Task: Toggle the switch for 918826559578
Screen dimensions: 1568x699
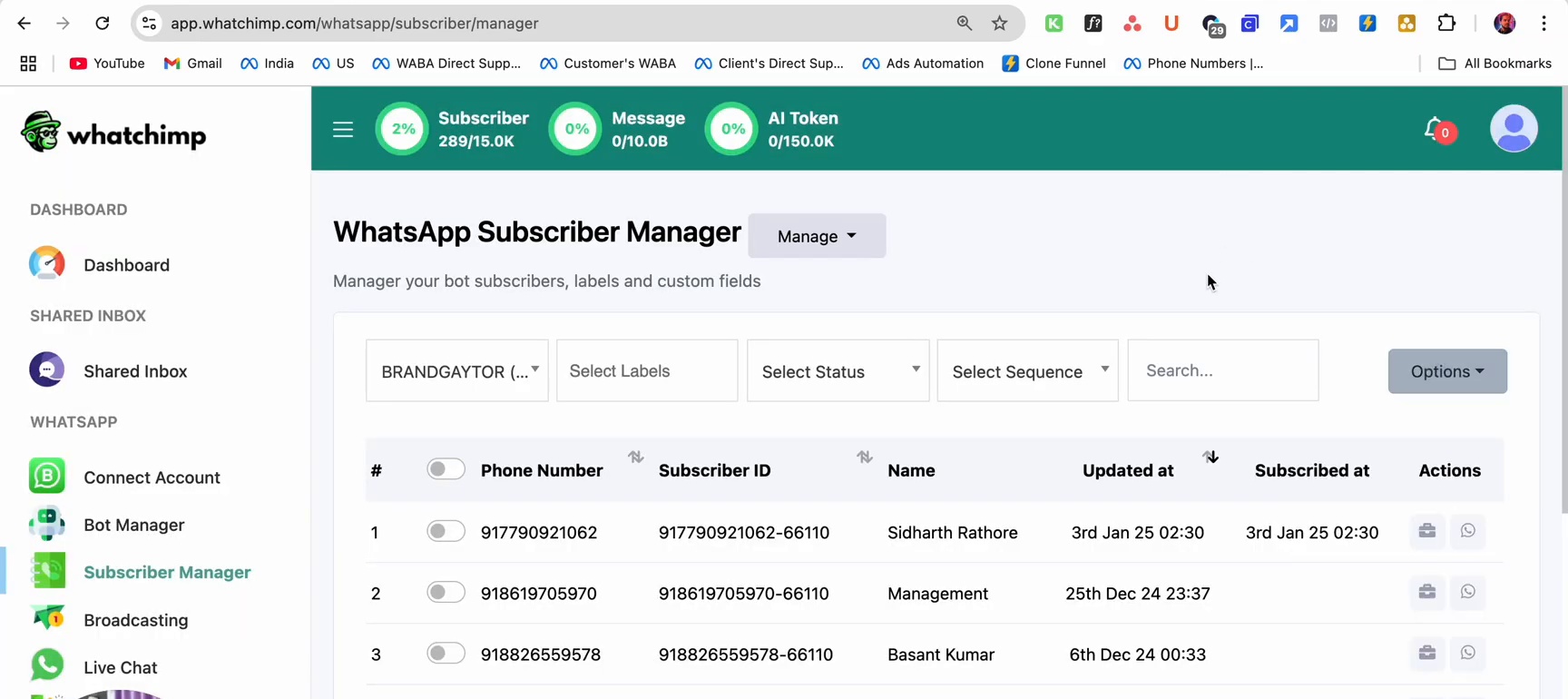Action: tap(446, 653)
